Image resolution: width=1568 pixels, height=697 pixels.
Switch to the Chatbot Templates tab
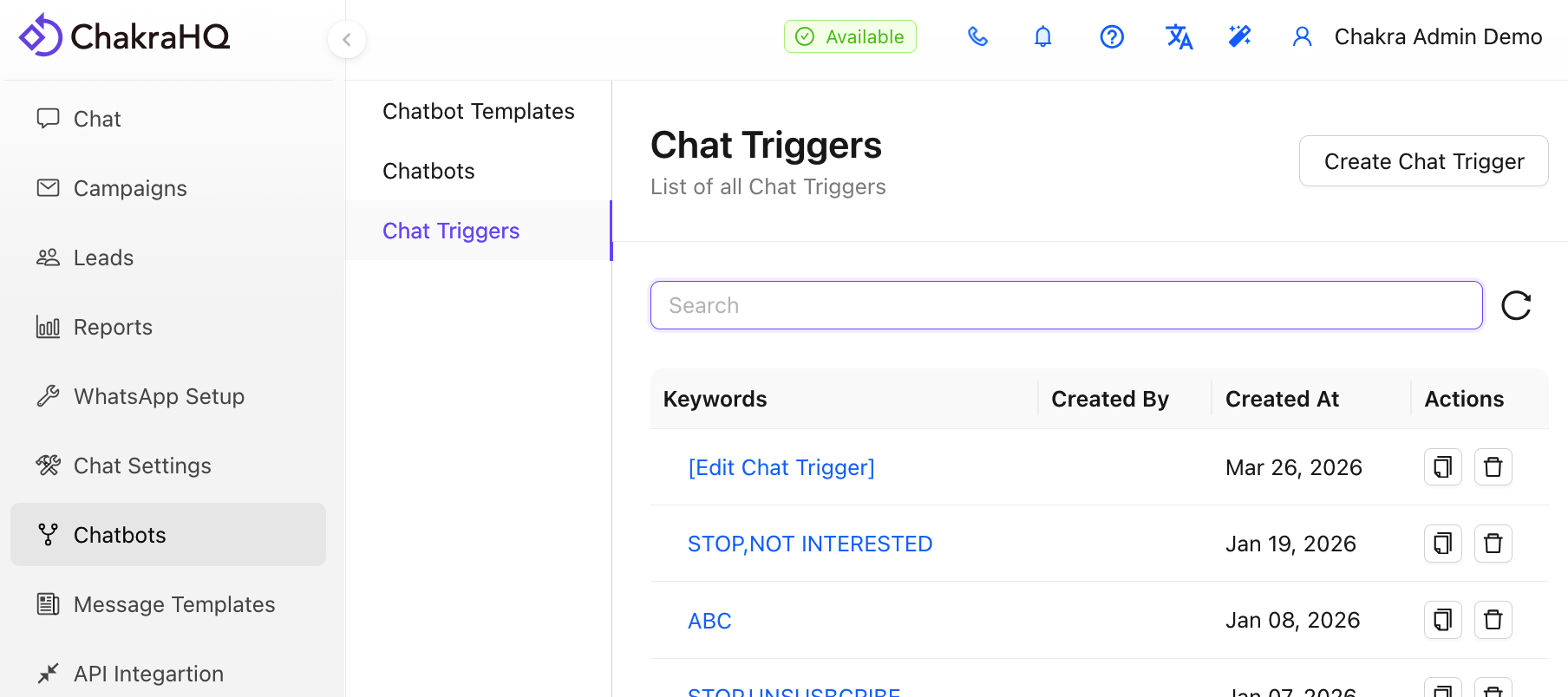point(479,111)
